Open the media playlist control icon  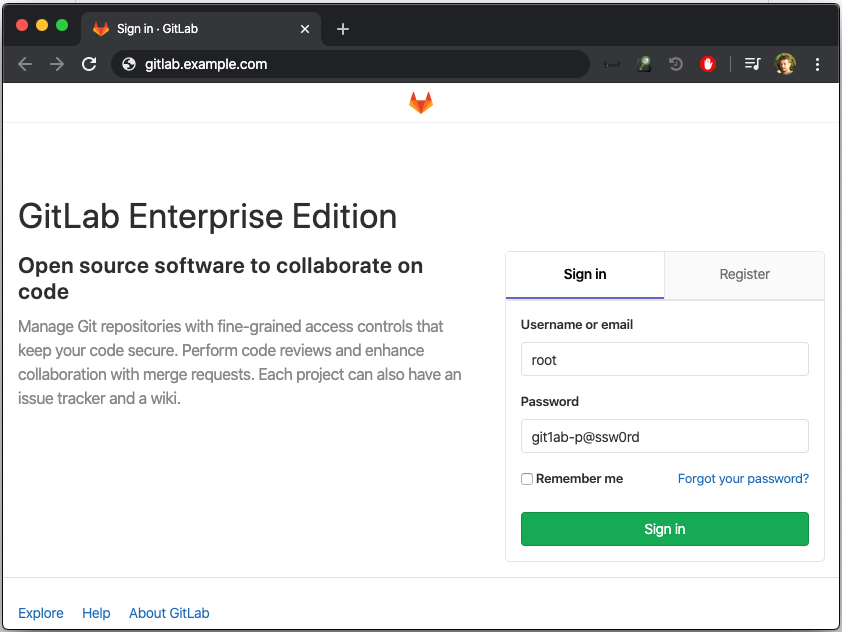click(x=752, y=64)
